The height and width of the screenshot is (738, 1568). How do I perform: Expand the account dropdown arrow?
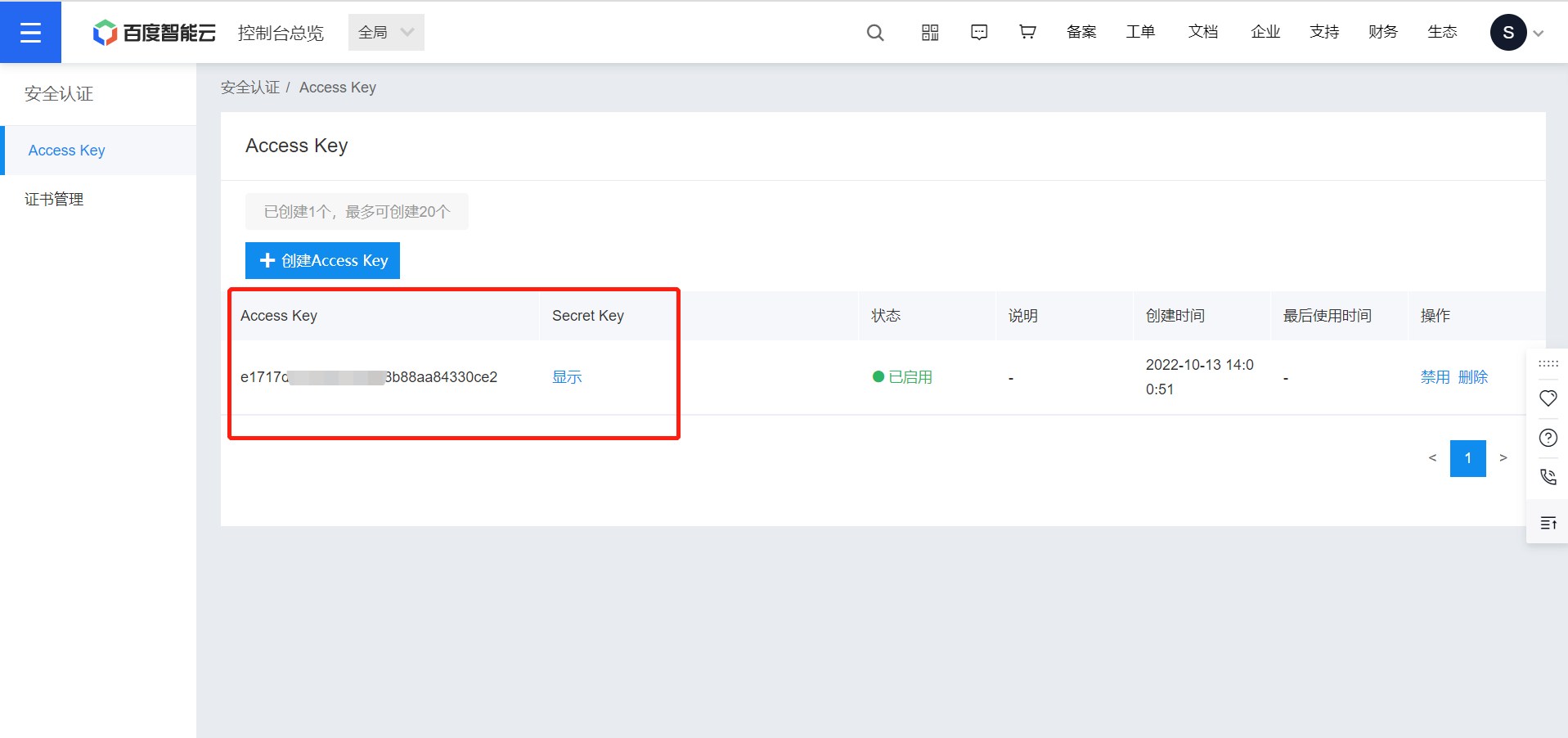pyautogui.click(x=1539, y=34)
